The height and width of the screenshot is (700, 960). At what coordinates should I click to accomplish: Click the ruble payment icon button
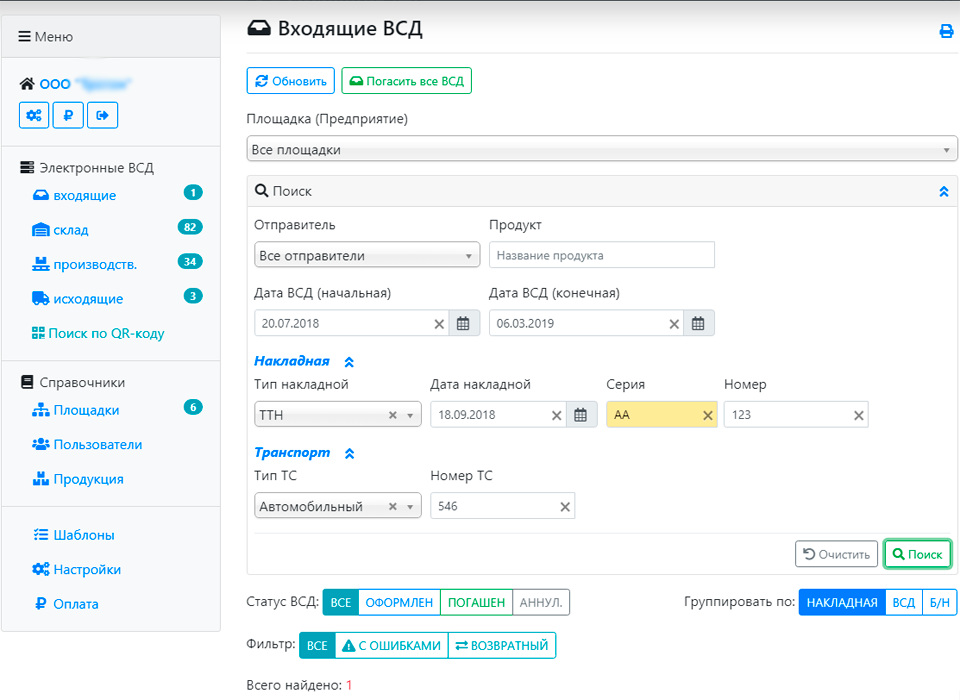(68, 115)
